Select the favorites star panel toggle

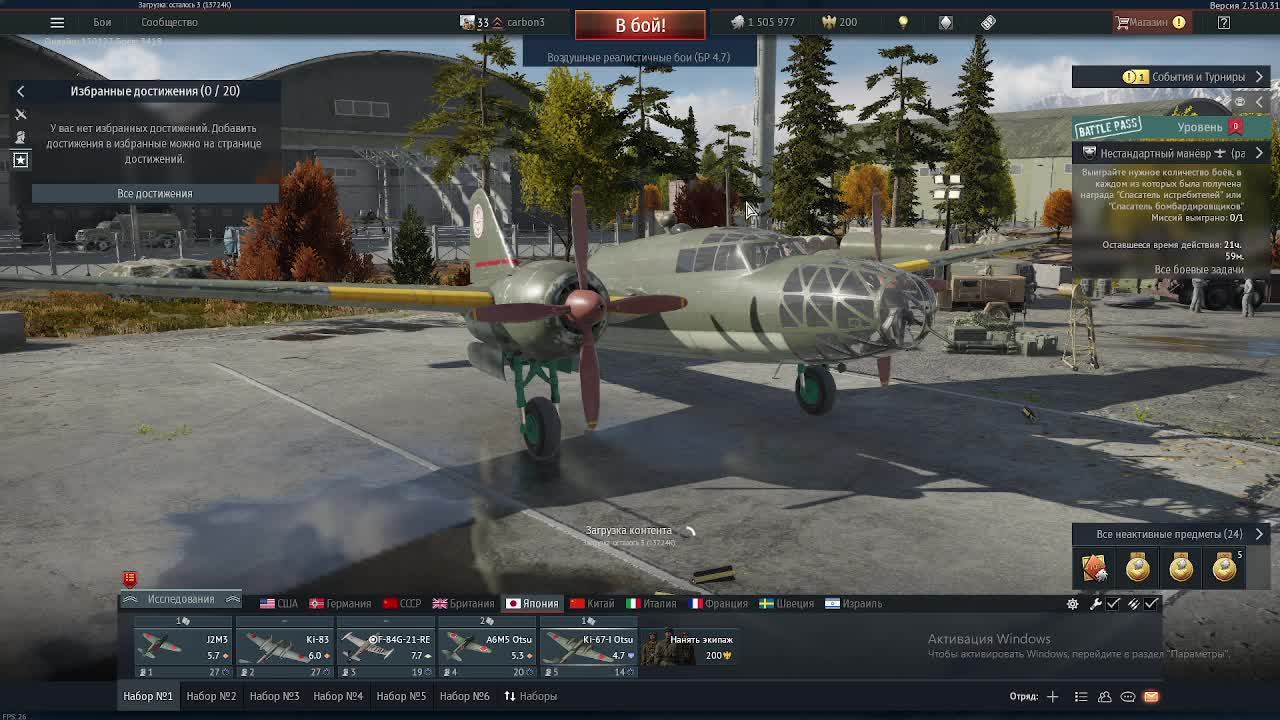tap(20, 160)
